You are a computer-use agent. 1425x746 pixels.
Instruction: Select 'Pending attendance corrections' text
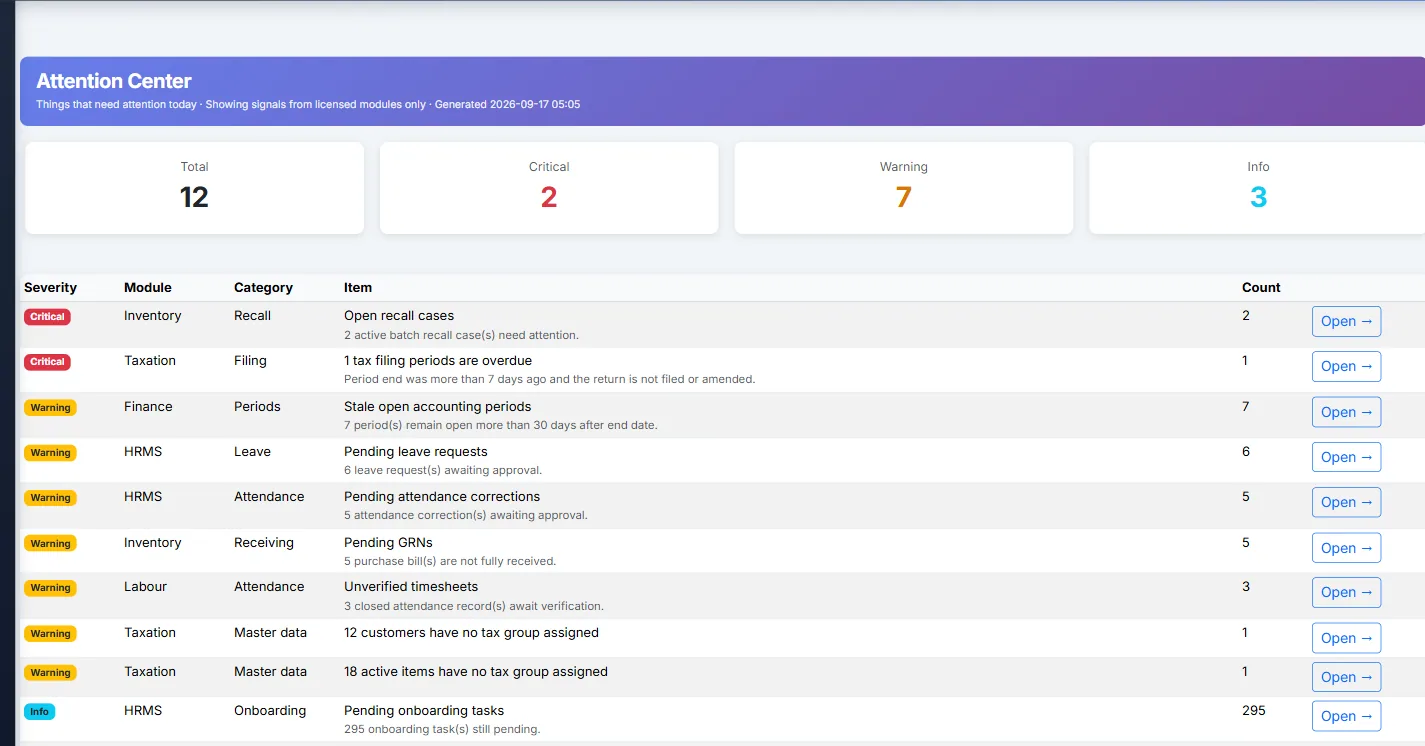point(442,496)
